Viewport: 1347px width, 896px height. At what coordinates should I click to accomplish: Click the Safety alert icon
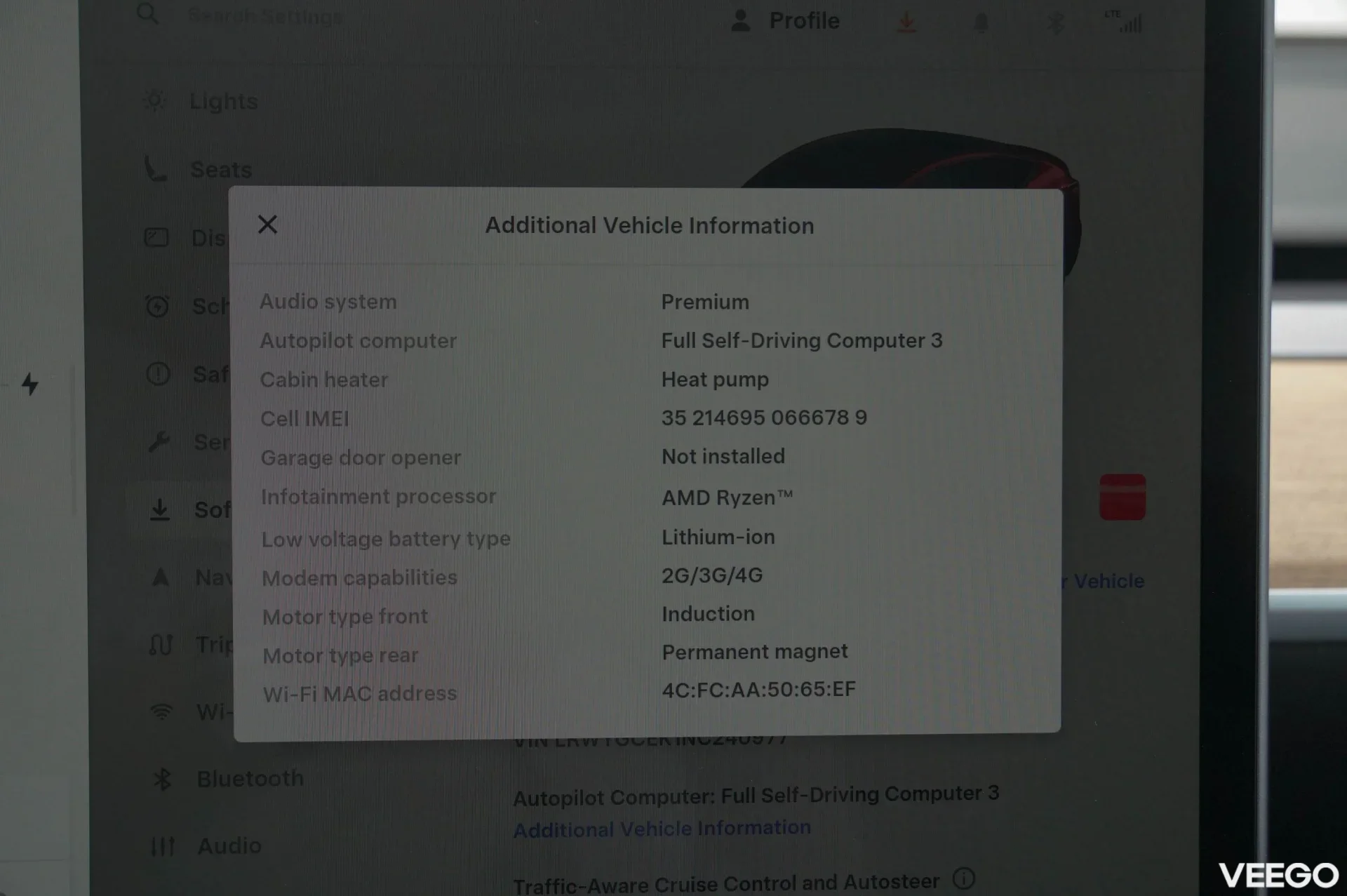[x=158, y=374]
